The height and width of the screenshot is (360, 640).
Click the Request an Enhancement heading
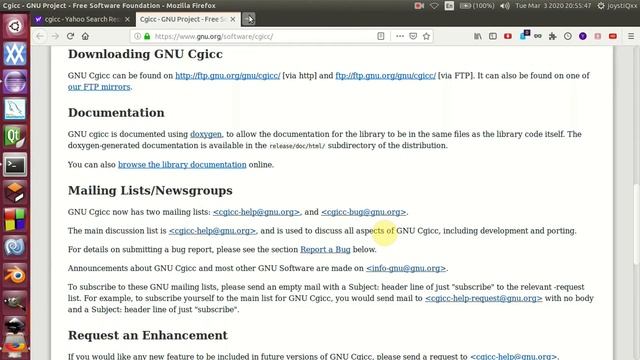click(x=148, y=335)
